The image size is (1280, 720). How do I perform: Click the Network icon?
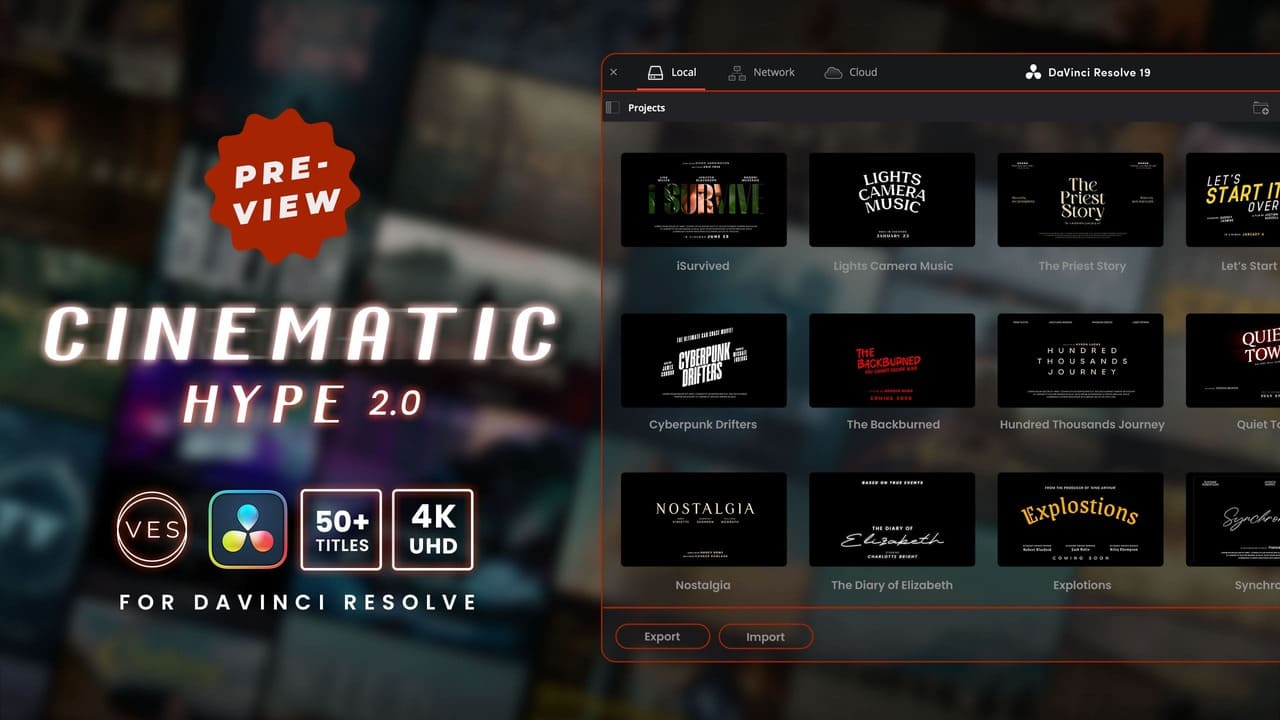737,72
